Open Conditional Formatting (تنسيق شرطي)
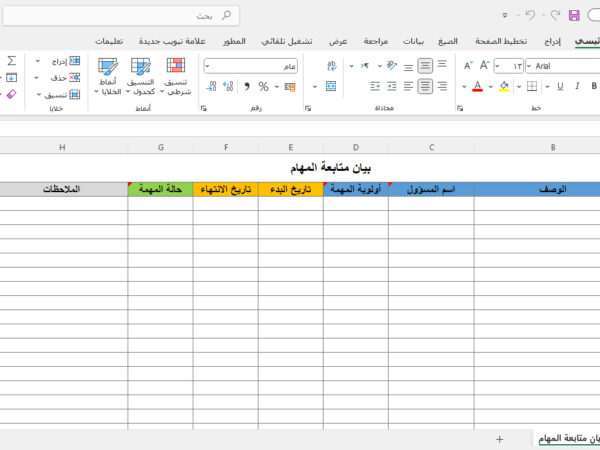600x450 pixels. (176, 76)
